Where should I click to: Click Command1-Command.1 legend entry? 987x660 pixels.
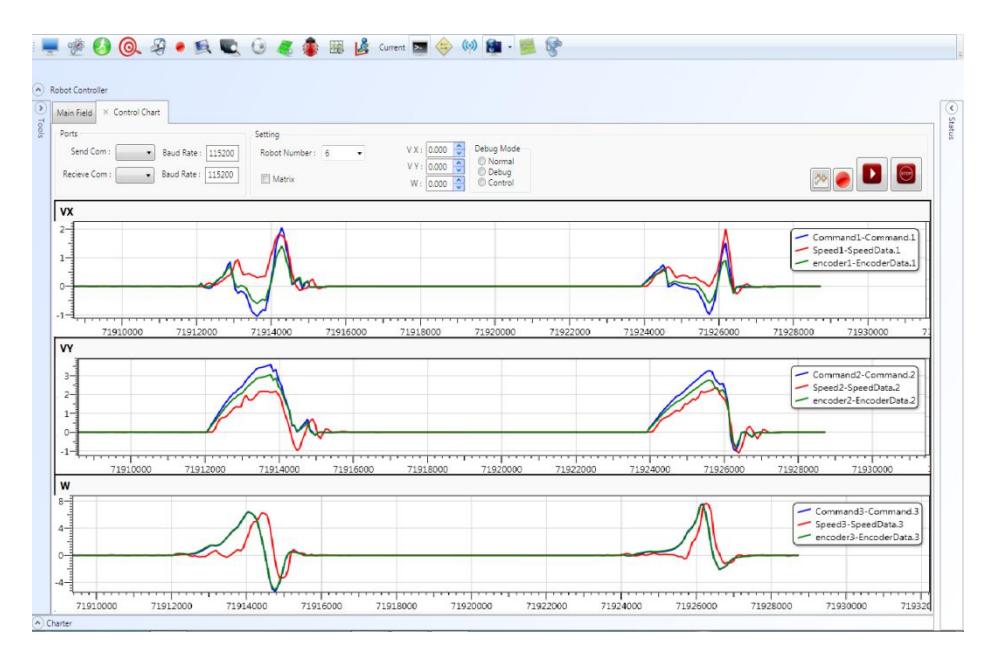click(855, 237)
